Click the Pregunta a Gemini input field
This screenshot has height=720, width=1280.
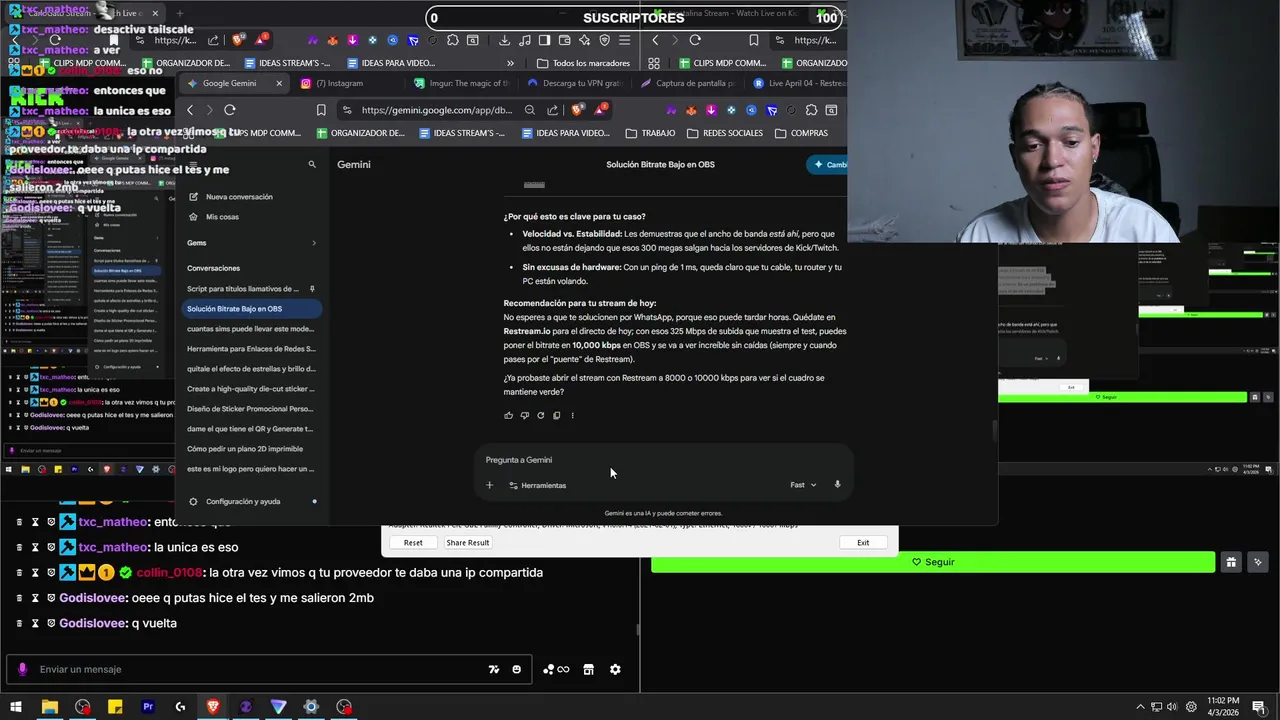pyautogui.click(x=662, y=460)
